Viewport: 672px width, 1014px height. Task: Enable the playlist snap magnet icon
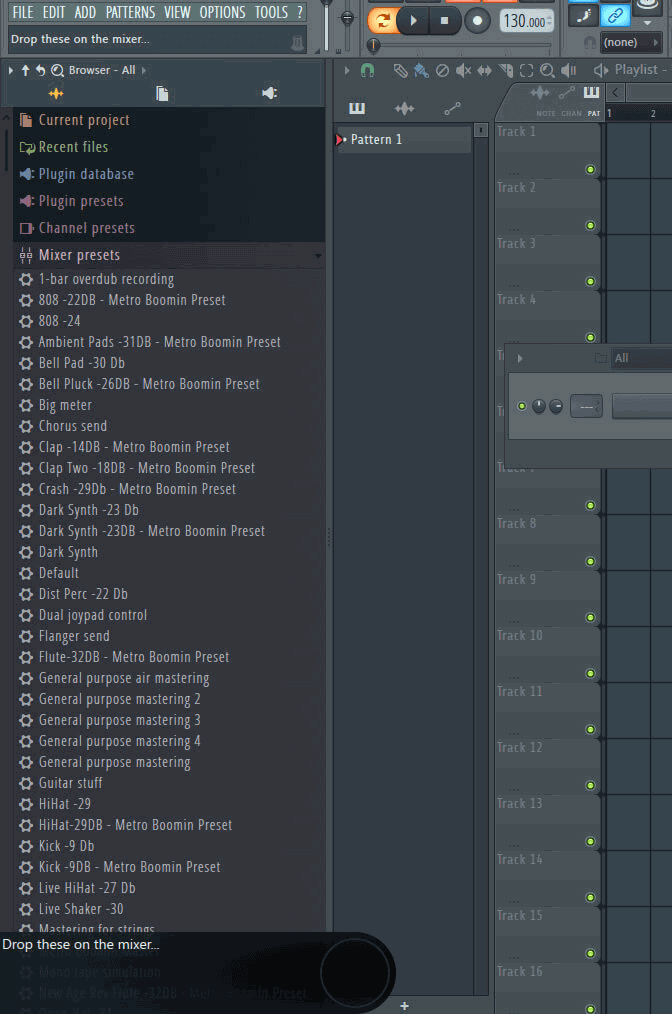(367, 70)
